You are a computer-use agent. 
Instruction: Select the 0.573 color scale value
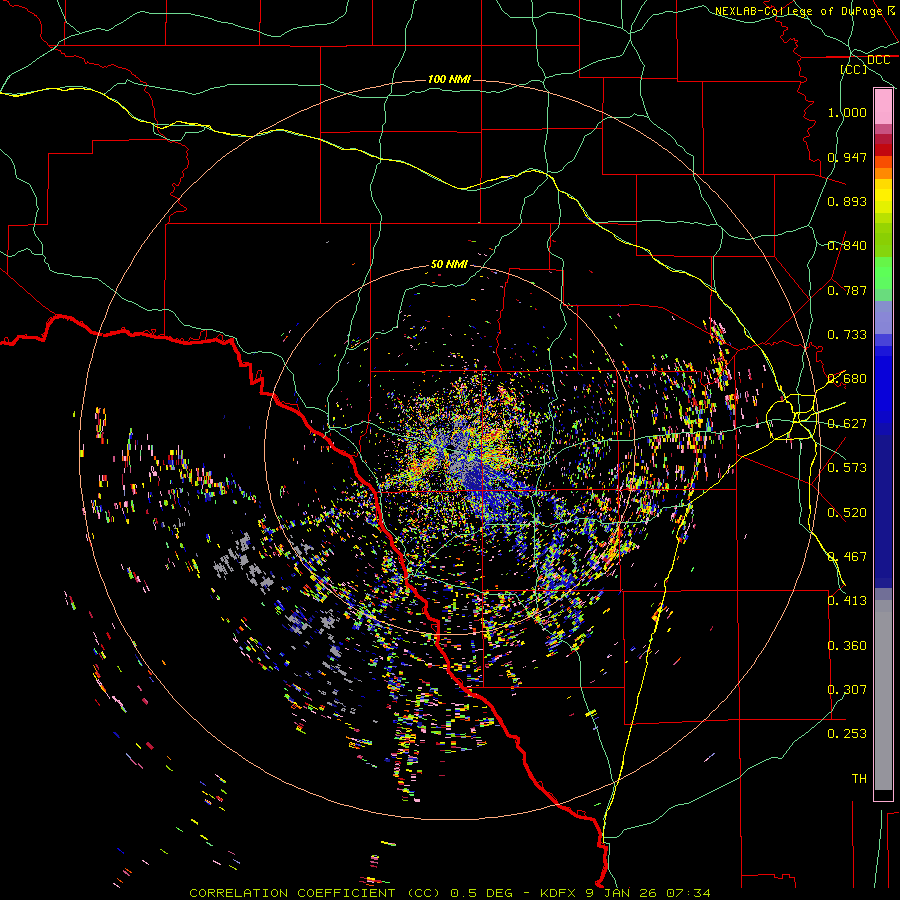[x=847, y=468]
